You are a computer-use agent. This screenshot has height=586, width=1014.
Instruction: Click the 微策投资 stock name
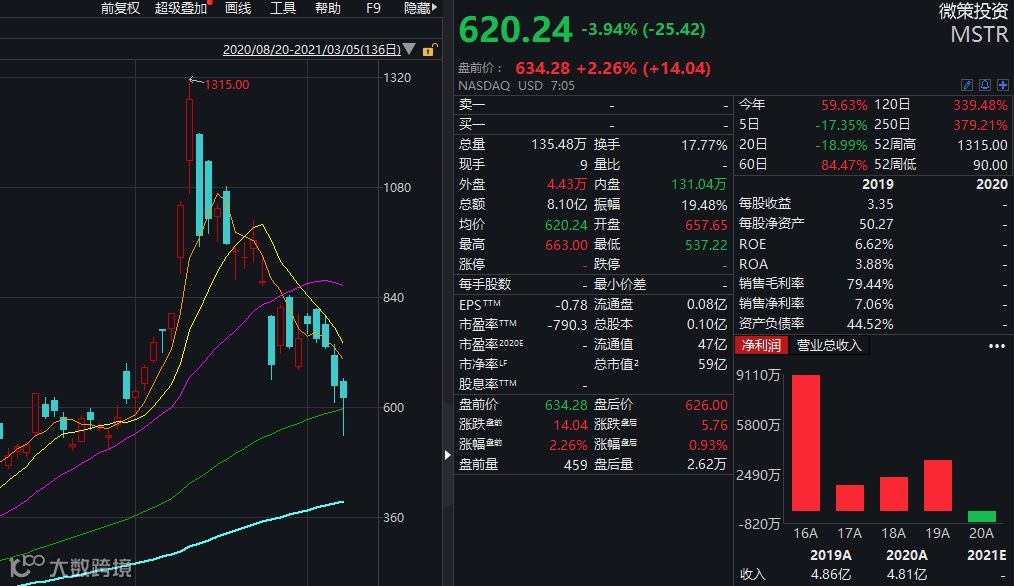[973, 11]
